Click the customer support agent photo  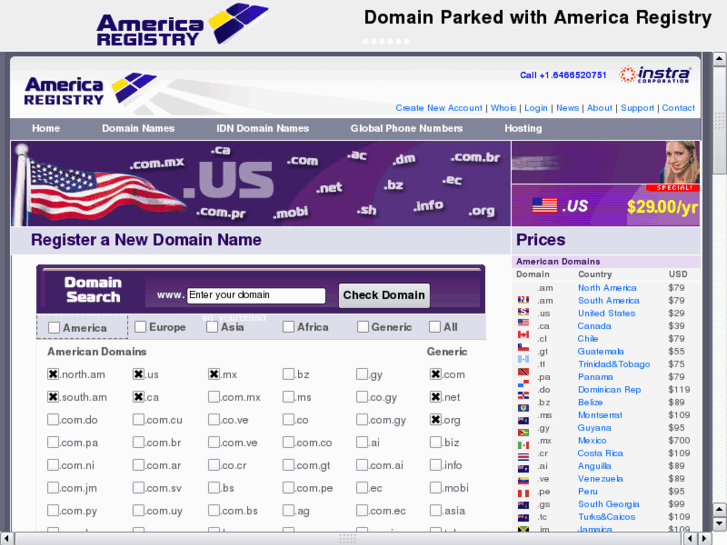pos(682,163)
